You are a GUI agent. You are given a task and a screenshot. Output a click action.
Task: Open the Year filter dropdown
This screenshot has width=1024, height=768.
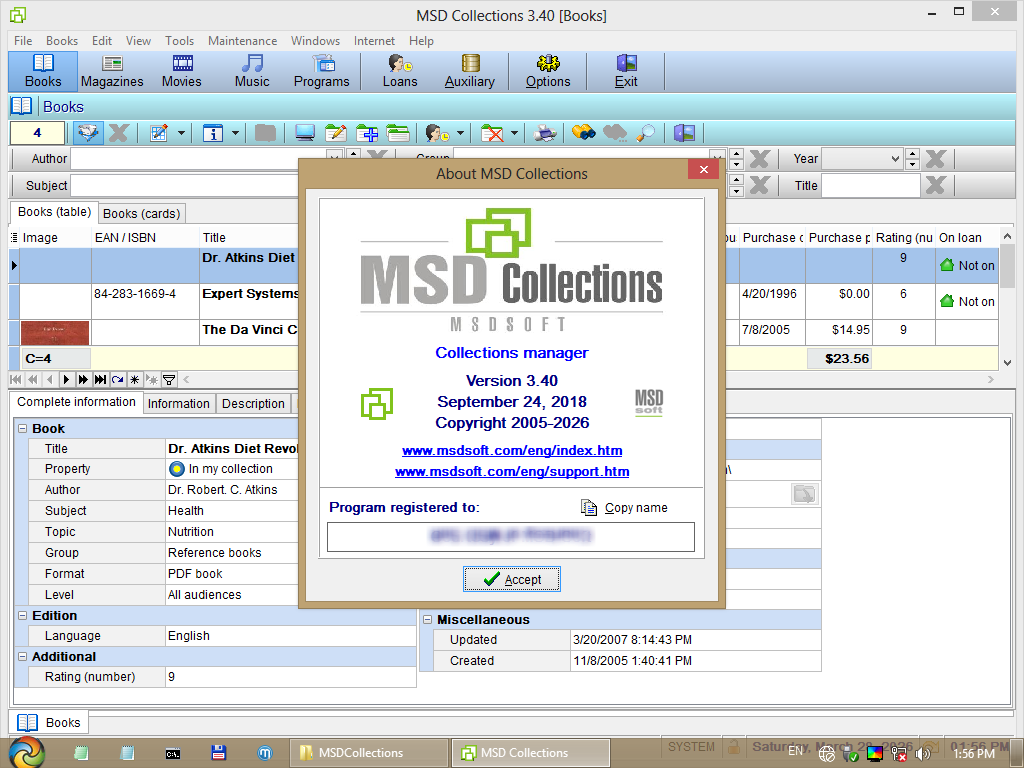coord(895,159)
